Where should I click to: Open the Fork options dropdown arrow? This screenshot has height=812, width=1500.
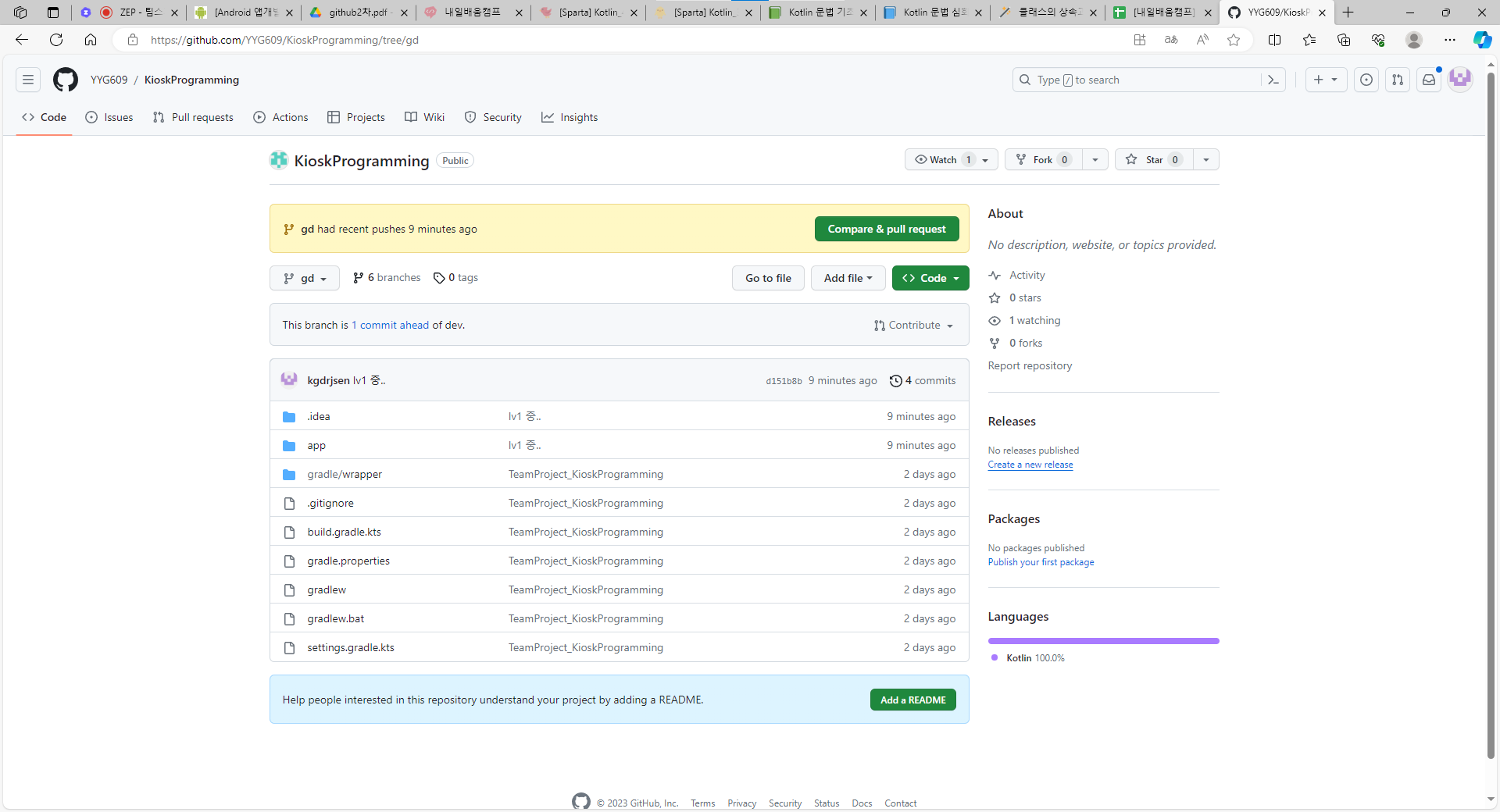[x=1095, y=159]
